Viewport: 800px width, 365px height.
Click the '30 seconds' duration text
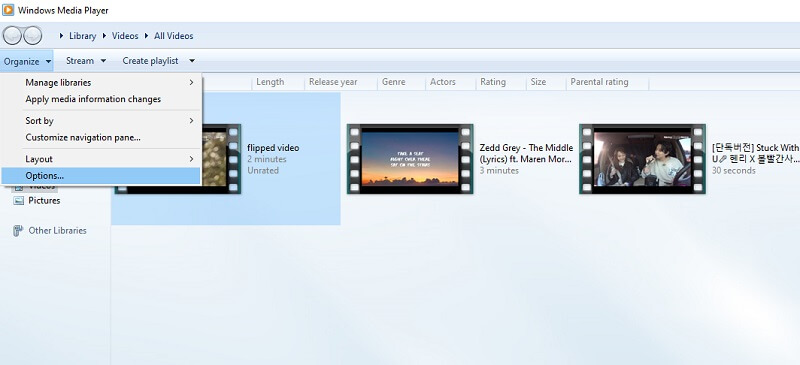pos(734,171)
